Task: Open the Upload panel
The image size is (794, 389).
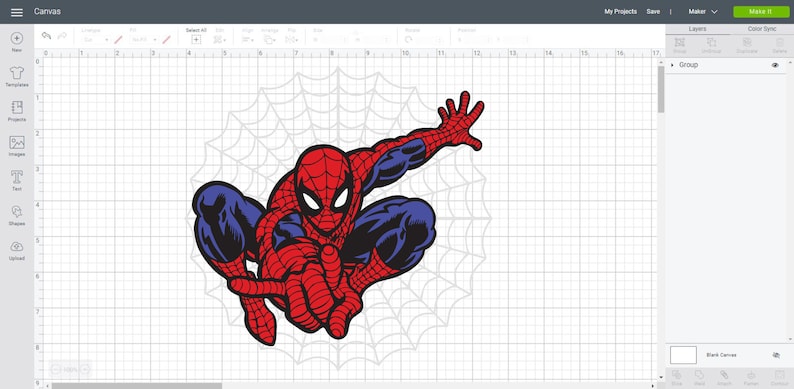Action: point(17,250)
